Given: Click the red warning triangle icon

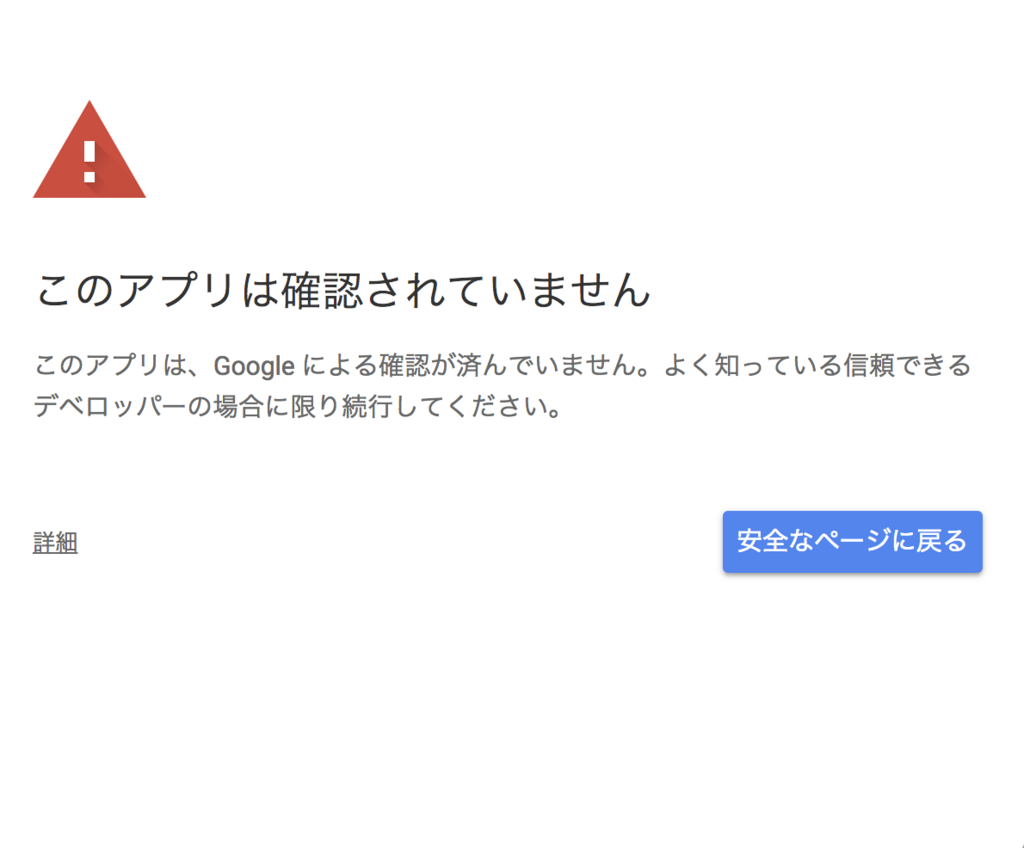Looking at the screenshot, I should click(89, 150).
